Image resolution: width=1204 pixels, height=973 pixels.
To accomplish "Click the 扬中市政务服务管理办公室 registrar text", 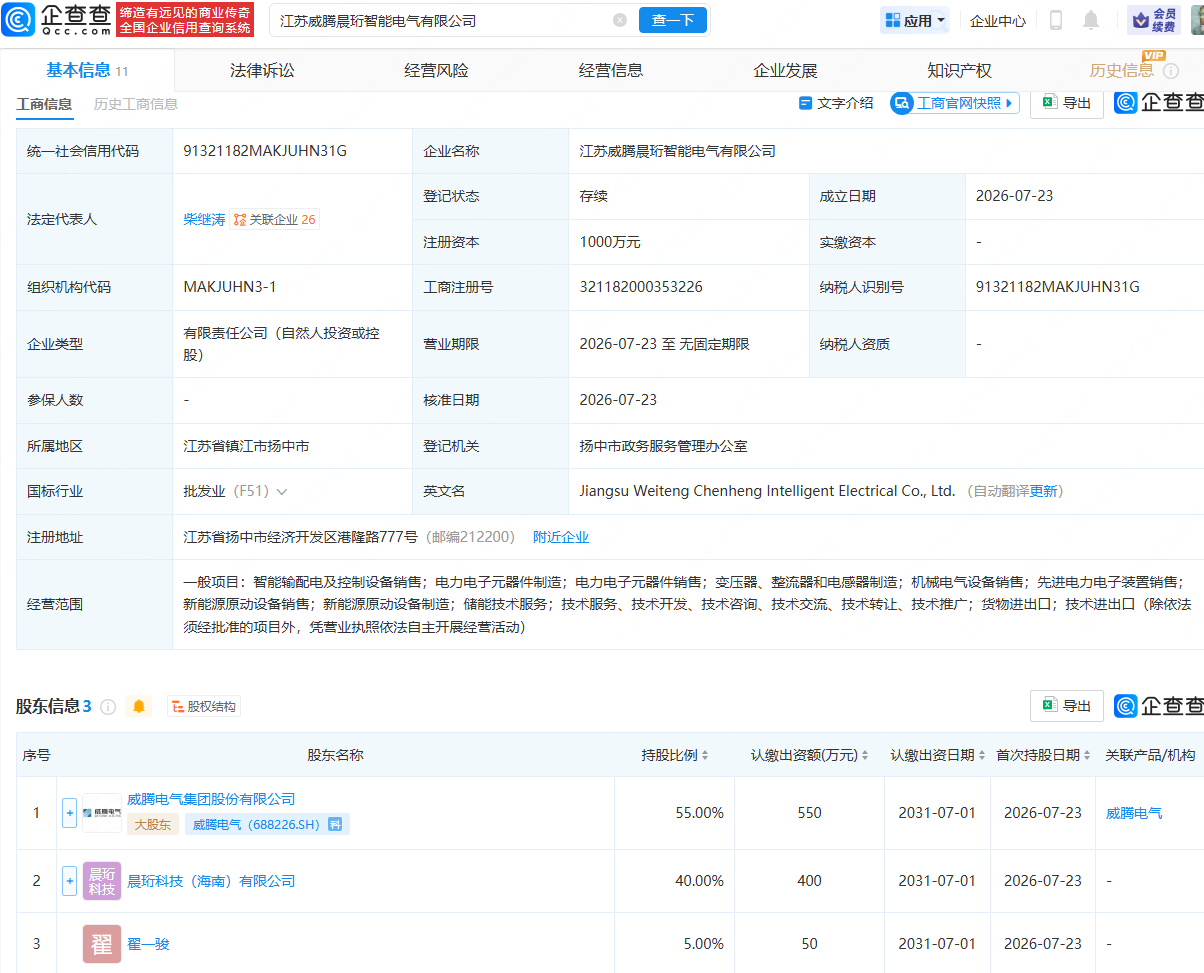I will point(663,446).
